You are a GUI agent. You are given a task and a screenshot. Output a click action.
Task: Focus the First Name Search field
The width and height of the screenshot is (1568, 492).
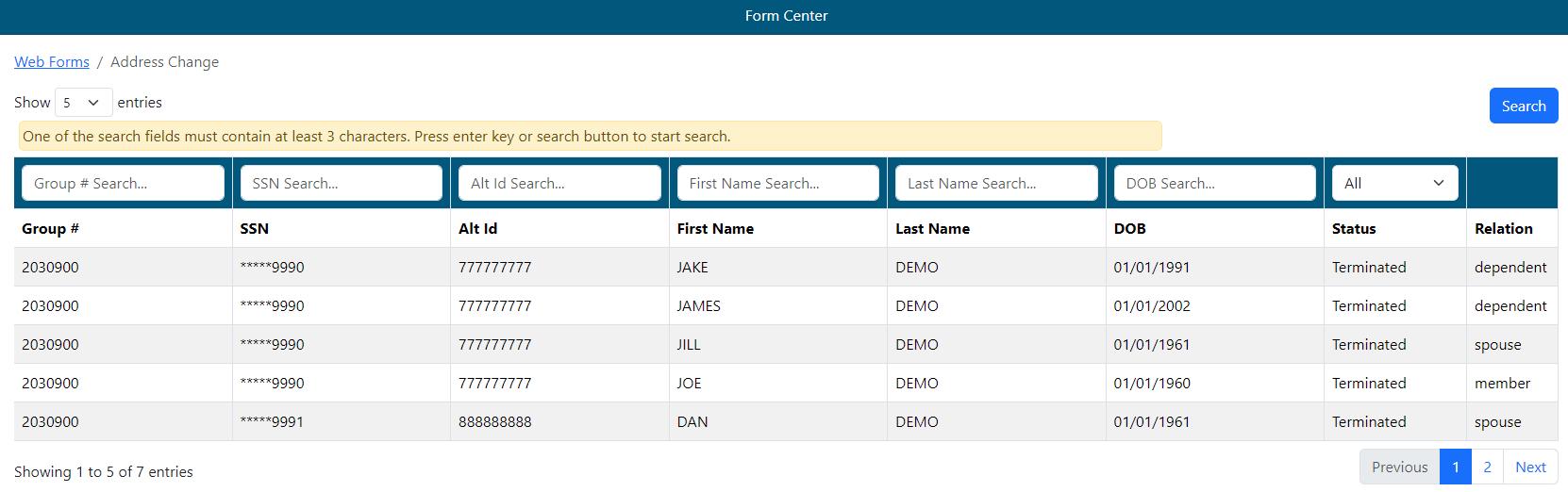pyautogui.click(x=778, y=183)
